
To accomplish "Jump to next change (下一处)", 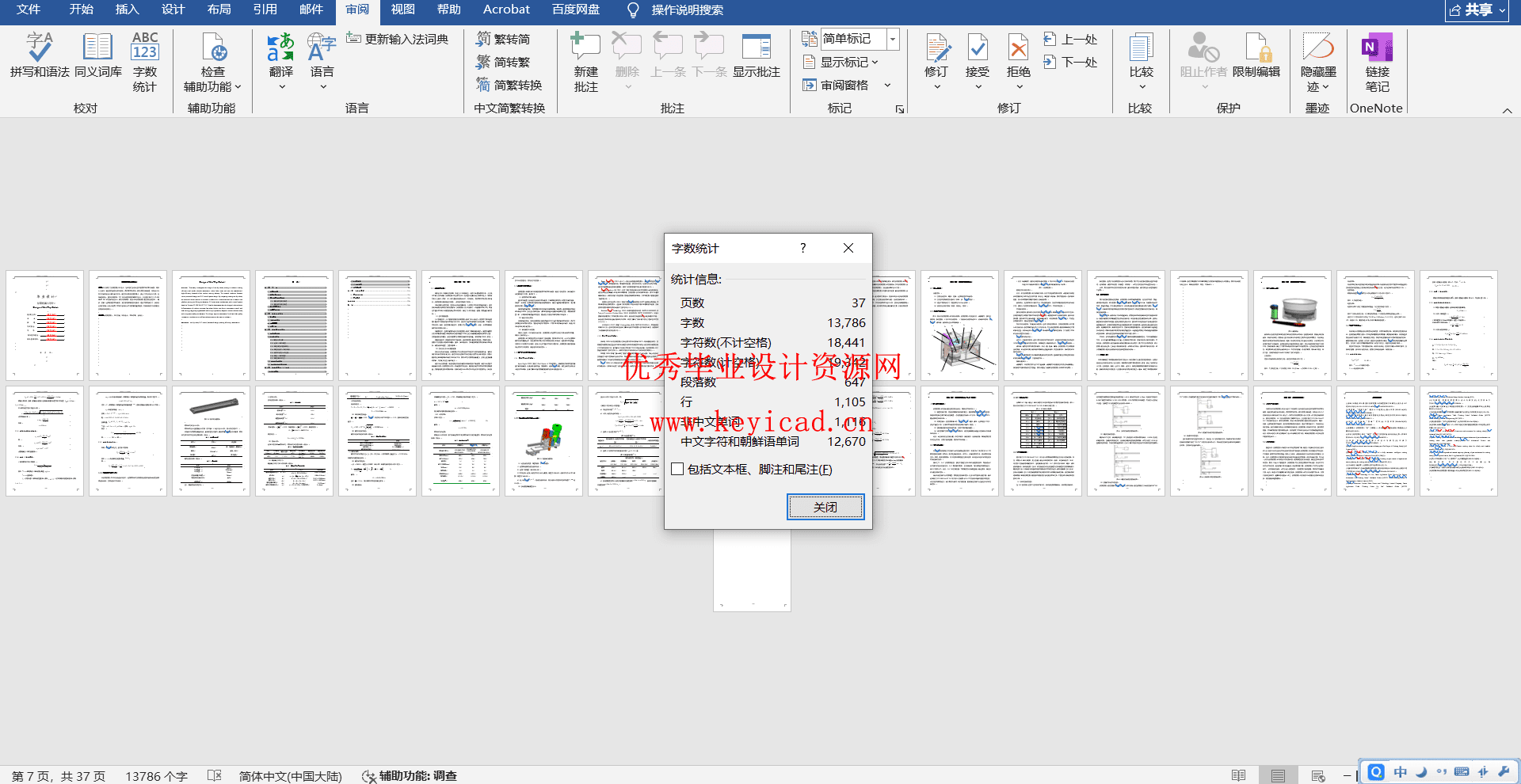I will pyautogui.click(x=1070, y=62).
